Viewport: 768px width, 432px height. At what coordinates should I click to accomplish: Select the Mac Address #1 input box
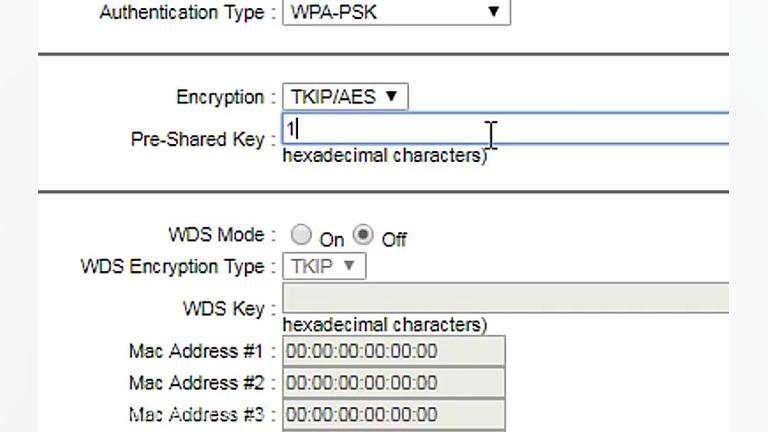click(x=394, y=351)
